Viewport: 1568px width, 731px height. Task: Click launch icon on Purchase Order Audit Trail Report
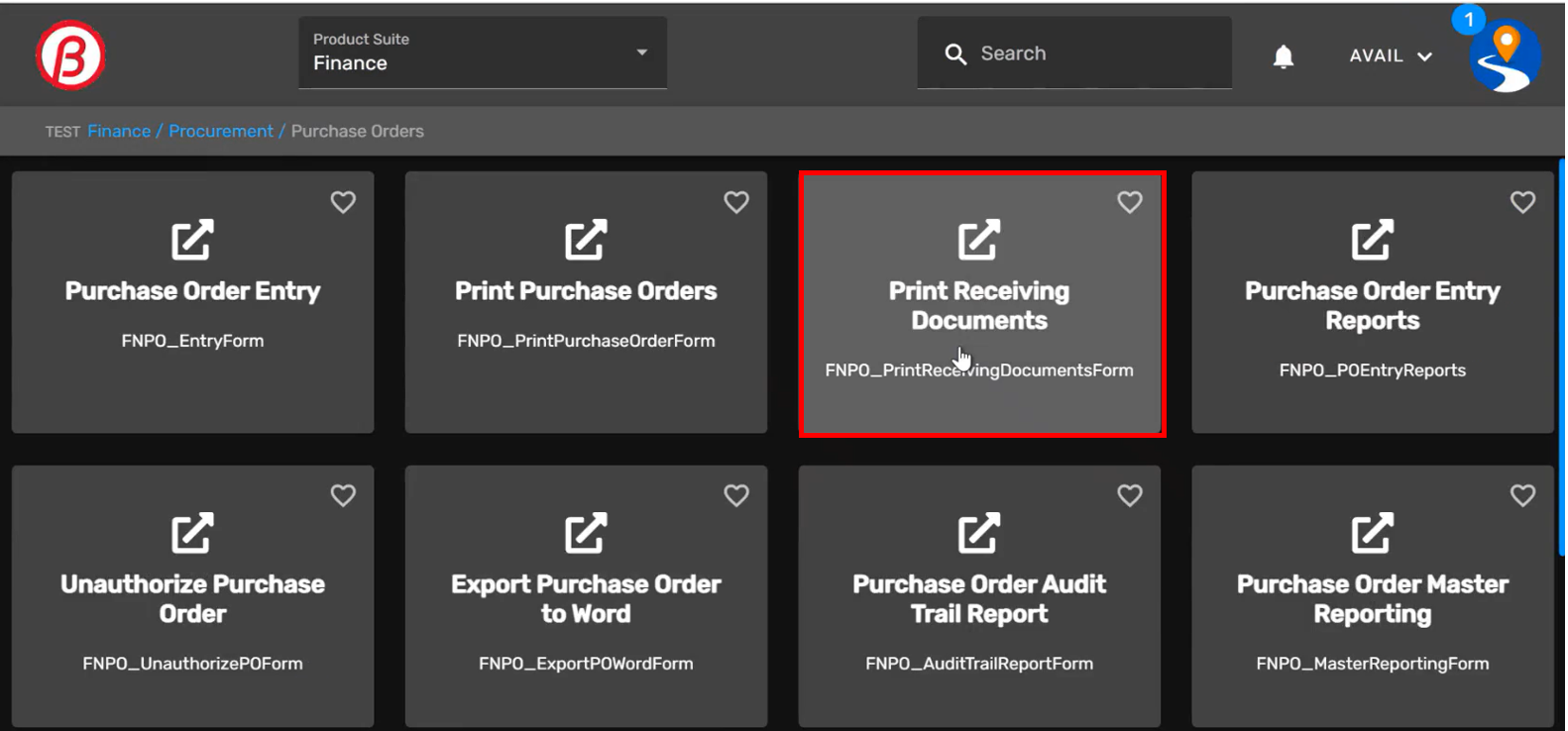click(x=978, y=533)
